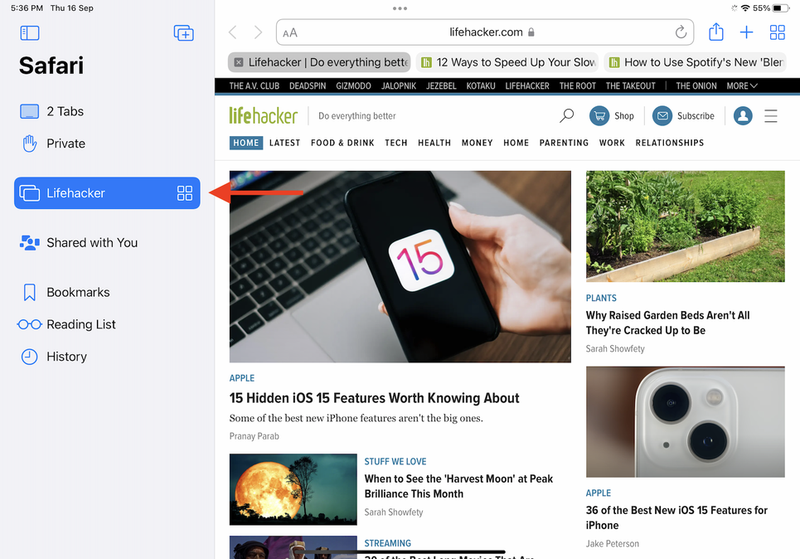
Task: View author Jake Peterson
Action: click(612, 544)
